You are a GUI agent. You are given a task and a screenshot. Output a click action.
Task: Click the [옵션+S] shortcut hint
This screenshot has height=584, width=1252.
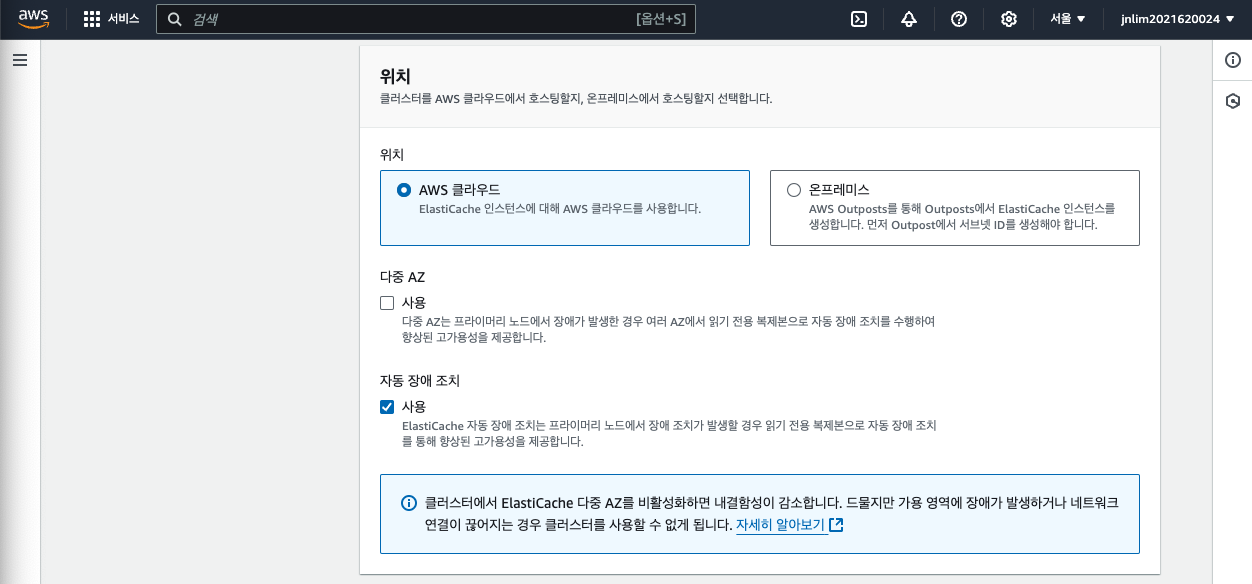tap(660, 19)
